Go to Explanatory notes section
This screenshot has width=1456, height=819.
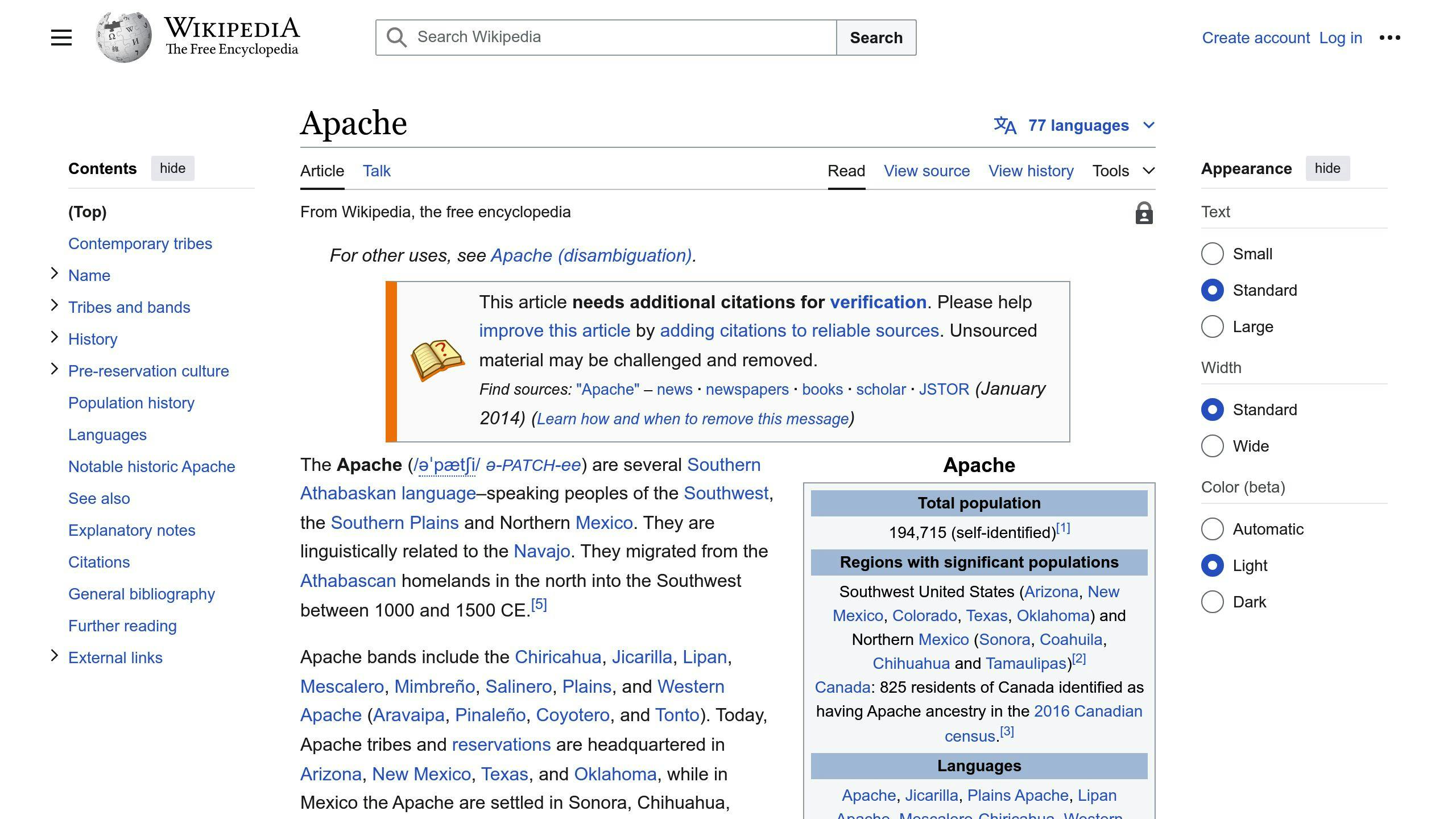(x=132, y=530)
